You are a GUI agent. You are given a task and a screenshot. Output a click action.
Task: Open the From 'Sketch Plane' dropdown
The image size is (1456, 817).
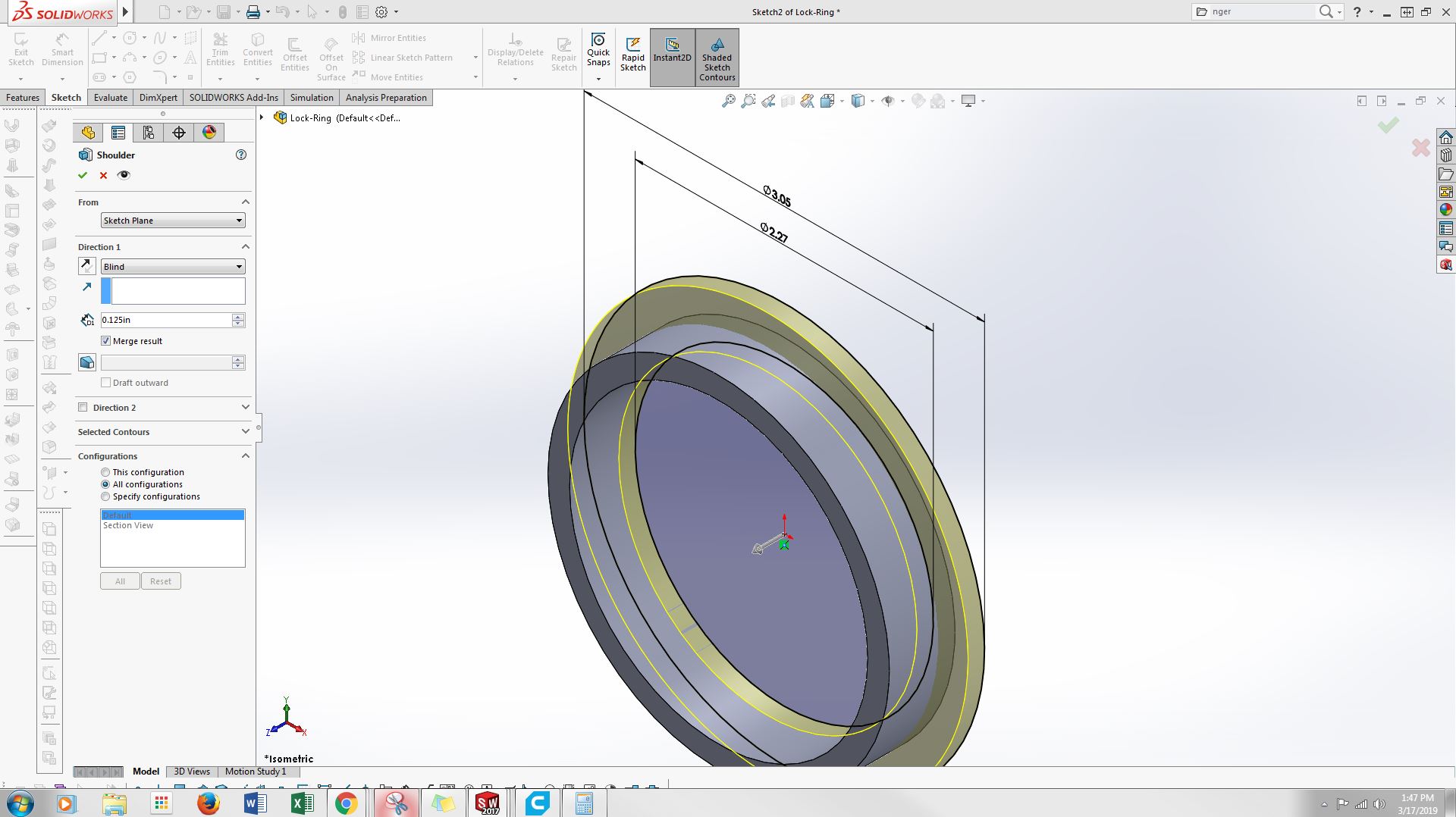[x=173, y=221]
